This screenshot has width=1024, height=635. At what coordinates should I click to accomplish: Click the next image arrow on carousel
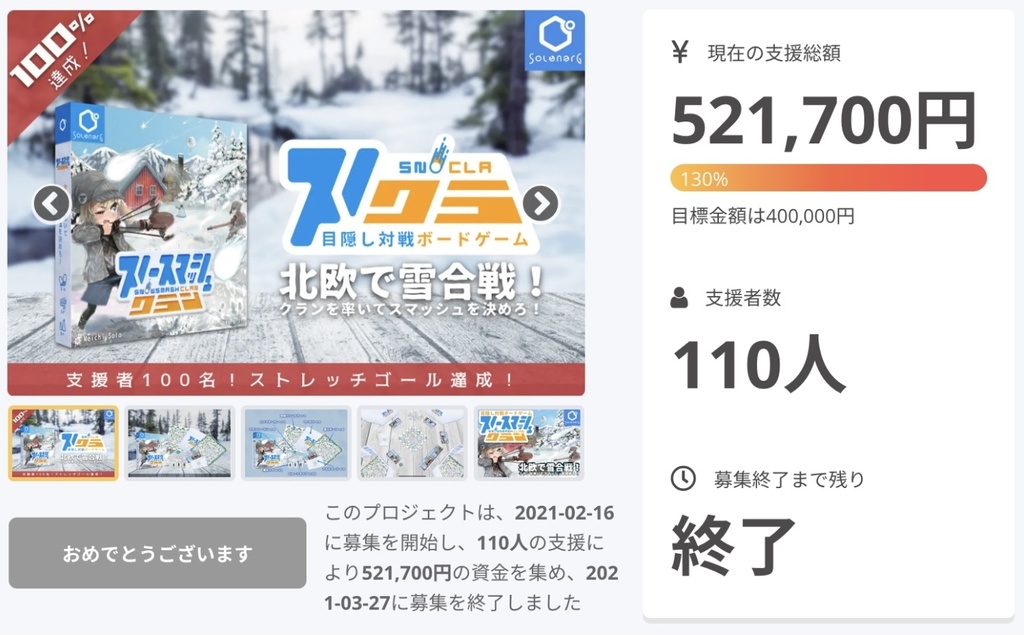click(541, 204)
